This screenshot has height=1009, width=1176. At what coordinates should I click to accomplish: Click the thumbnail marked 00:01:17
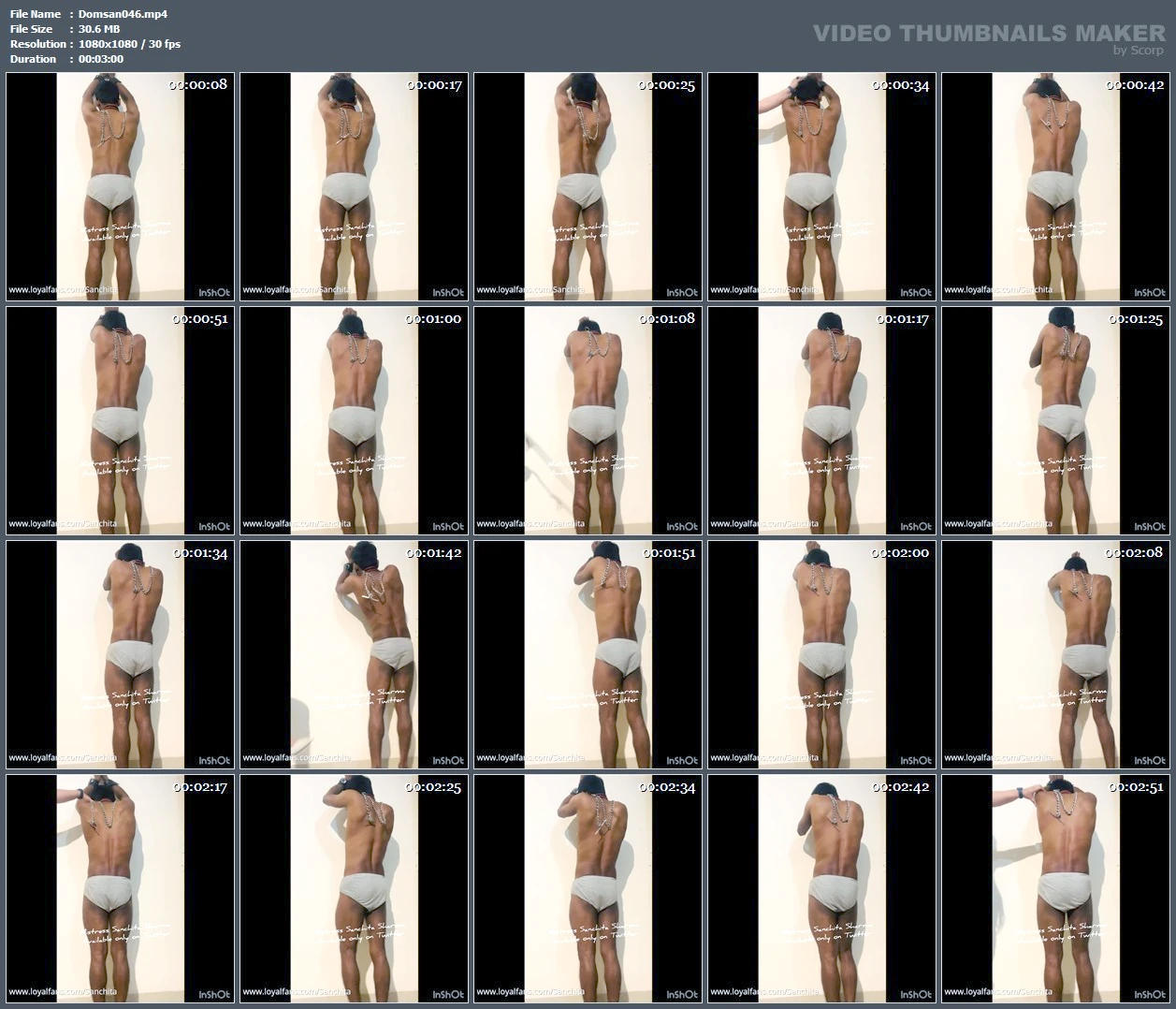pos(821,420)
